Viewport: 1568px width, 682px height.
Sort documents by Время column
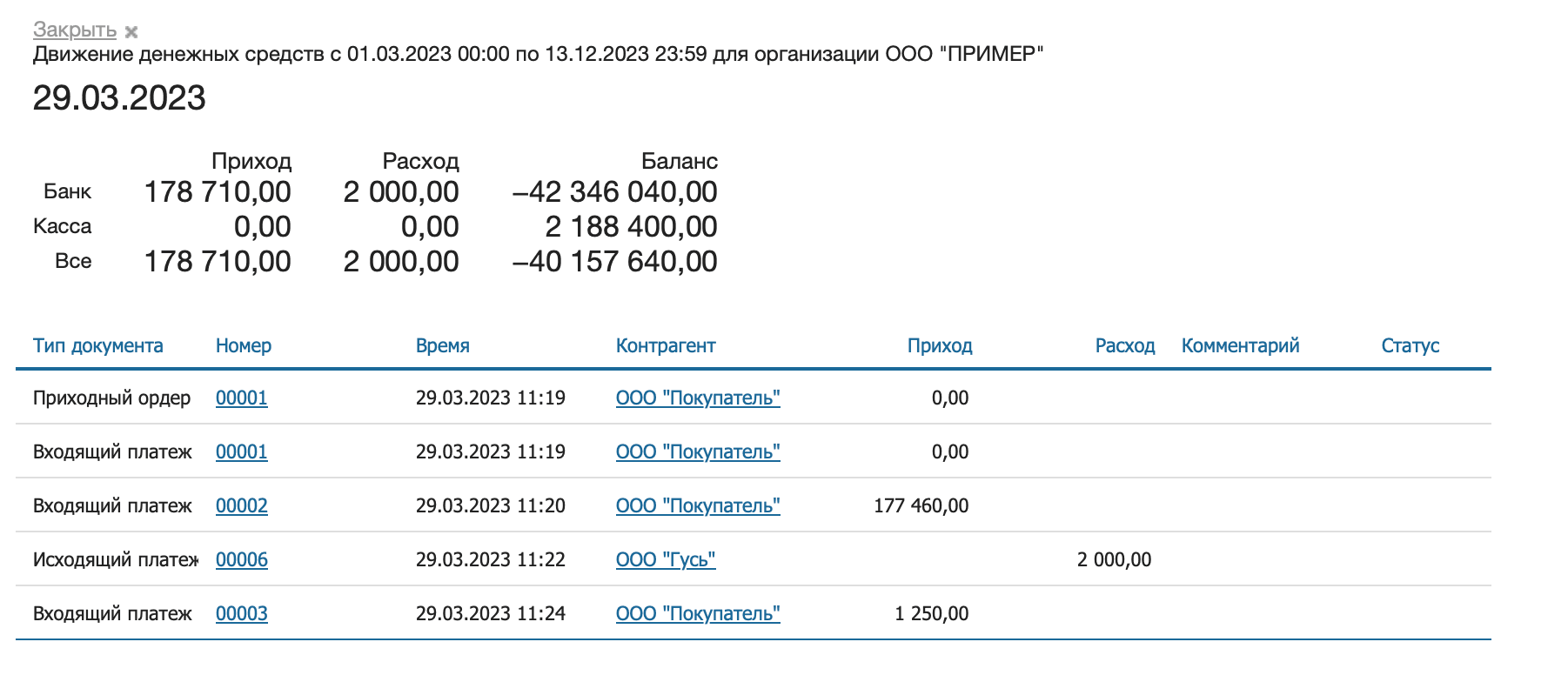(443, 345)
